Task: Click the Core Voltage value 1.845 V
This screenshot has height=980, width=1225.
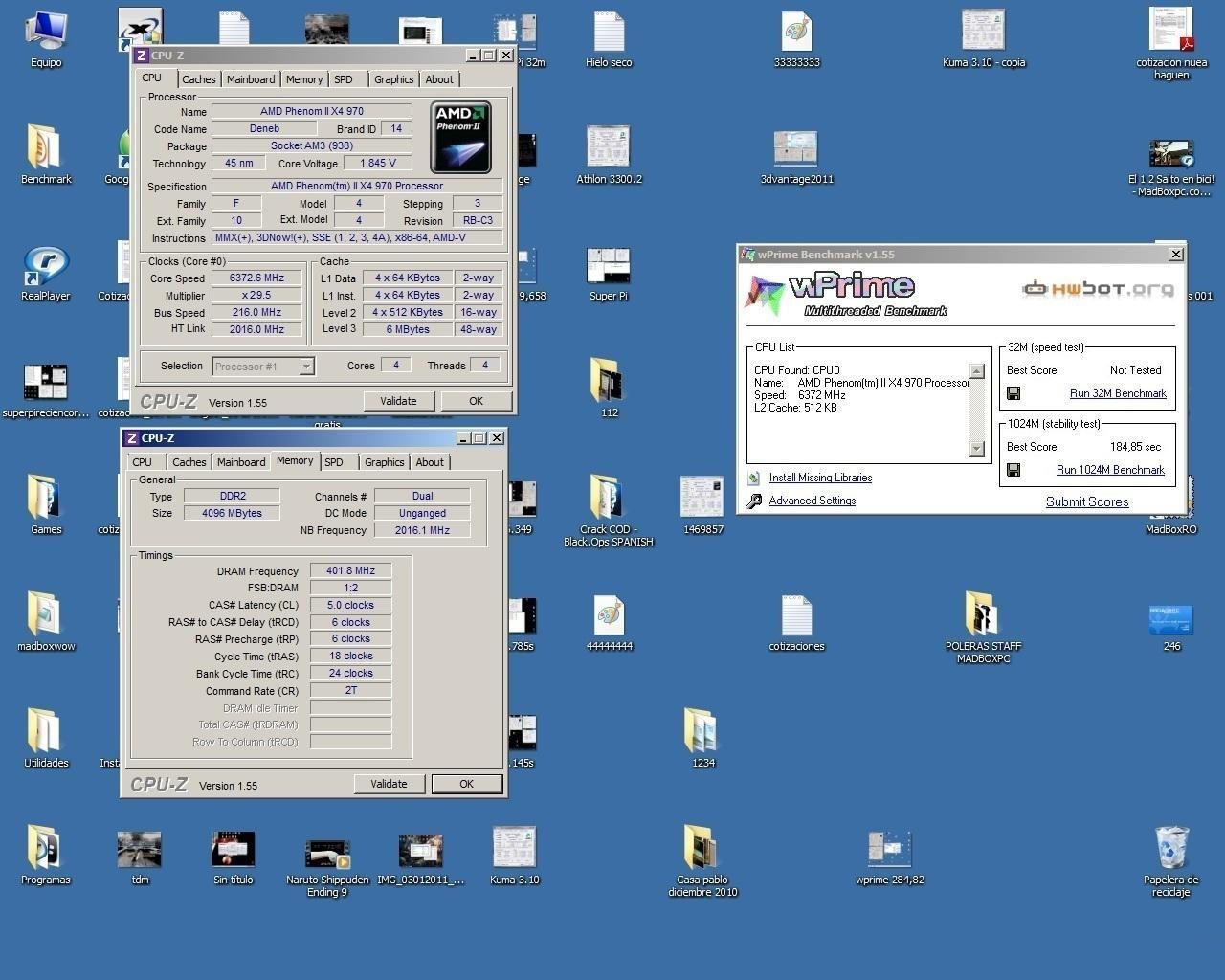Action: [x=378, y=163]
